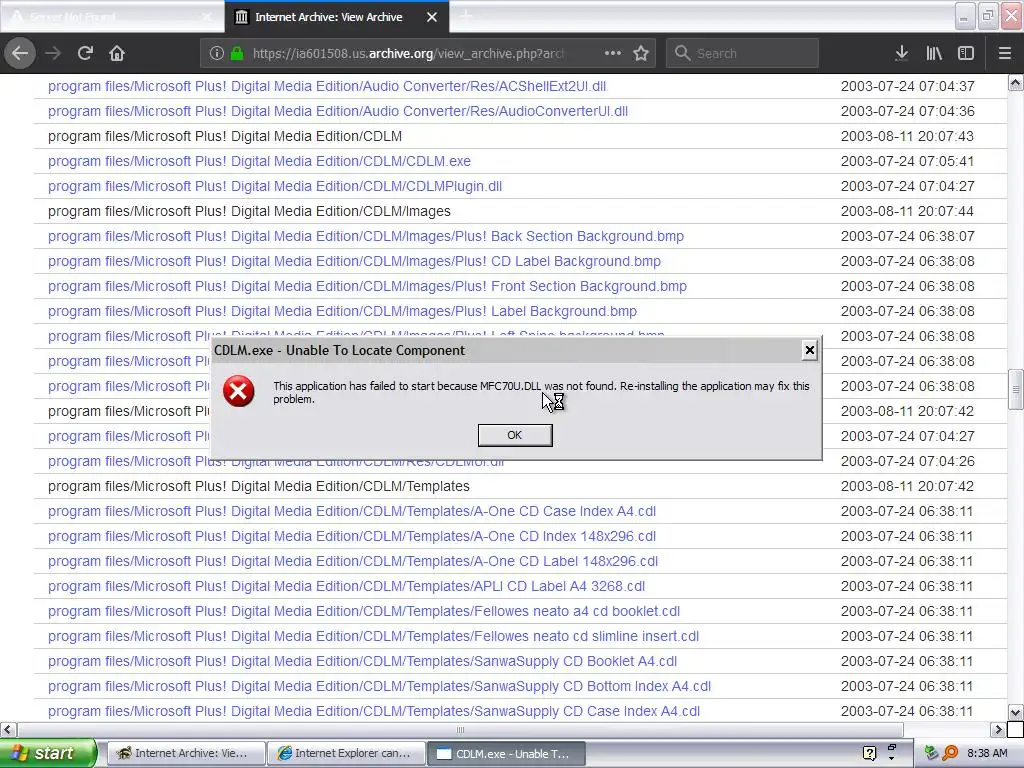Open Plus! Label Background.bmp link
The image size is (1024, 768).
click(x=342, y=312)
